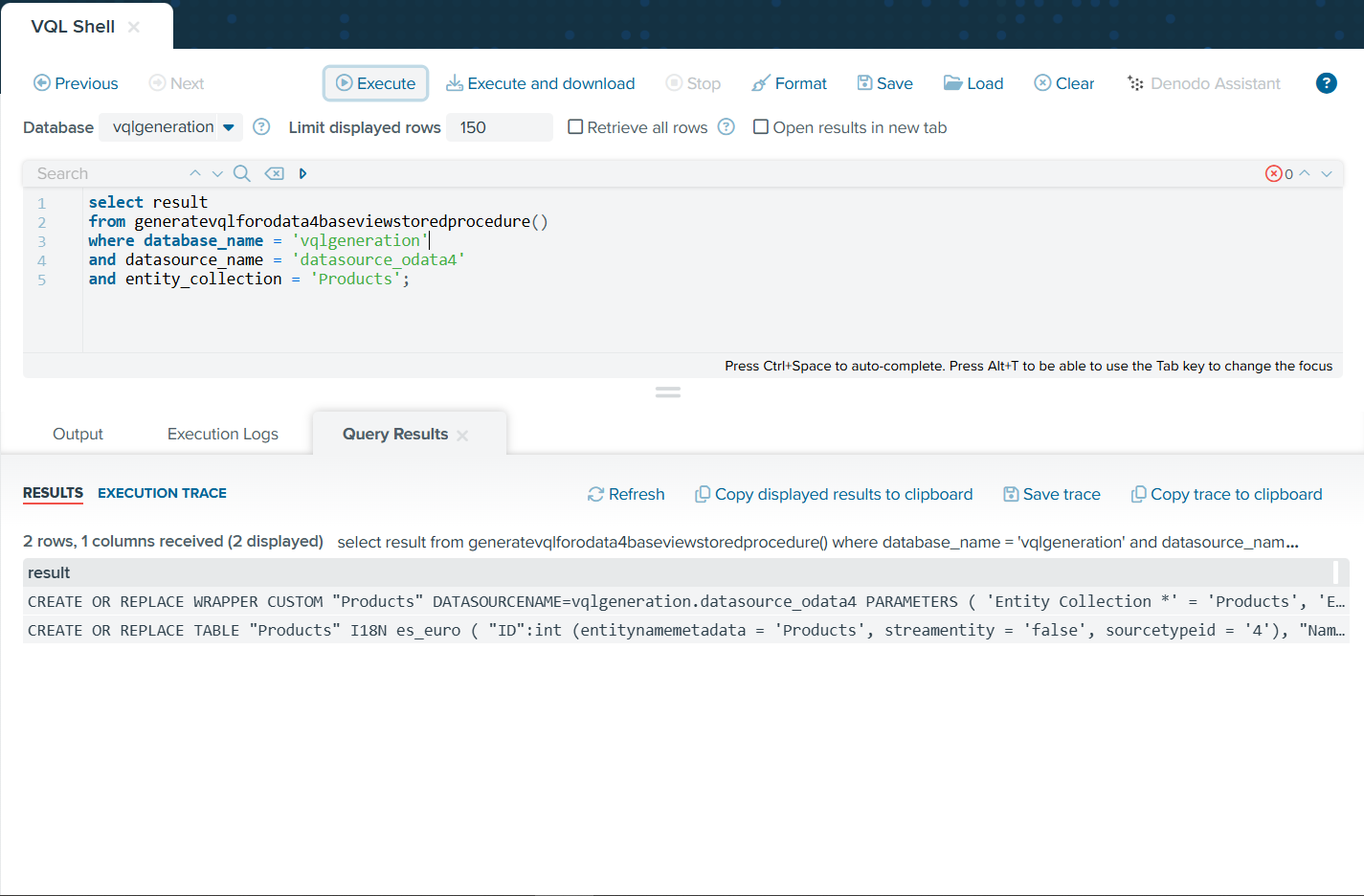Show the EXECUTION TRACE view
Screen dimensions: 1364x896
click(162, 493)
